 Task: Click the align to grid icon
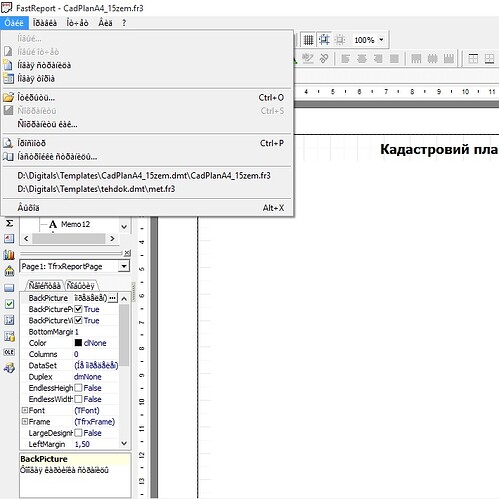point(324,40)
